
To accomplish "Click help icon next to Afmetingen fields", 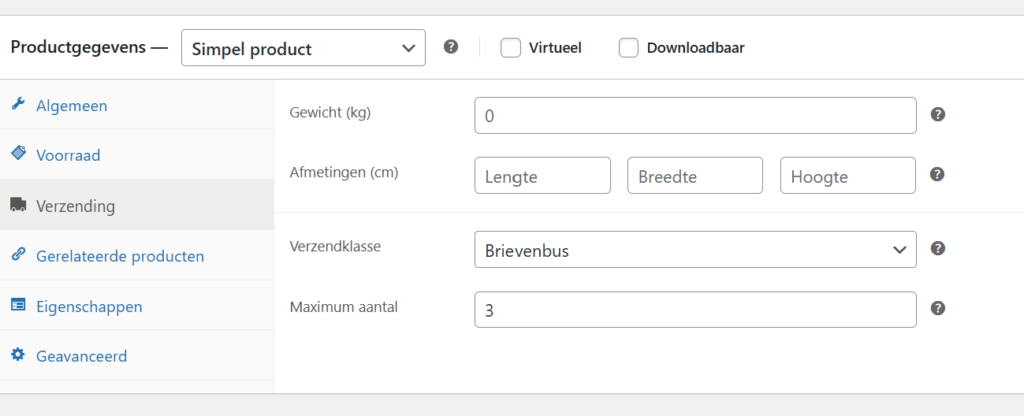I will pyautogui.click(x=937, y=174).
